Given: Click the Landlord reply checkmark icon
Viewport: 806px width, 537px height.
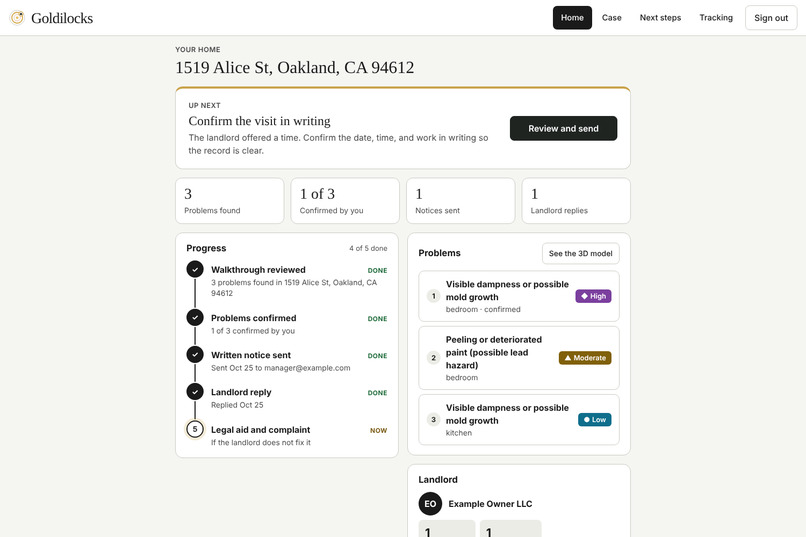Looking at the screenshot, I should click(195, 392).
